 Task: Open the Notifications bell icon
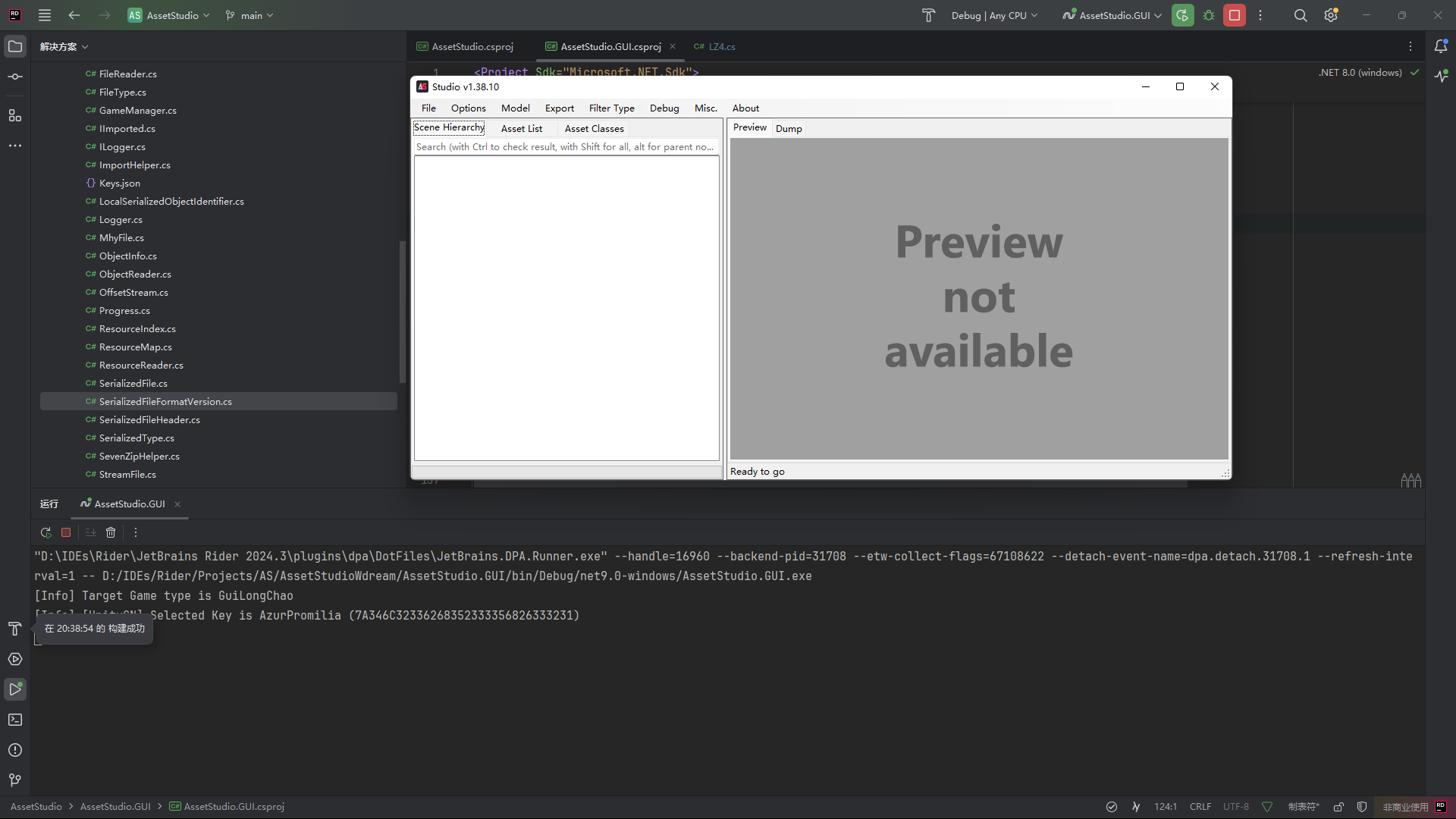(1441, 46)
